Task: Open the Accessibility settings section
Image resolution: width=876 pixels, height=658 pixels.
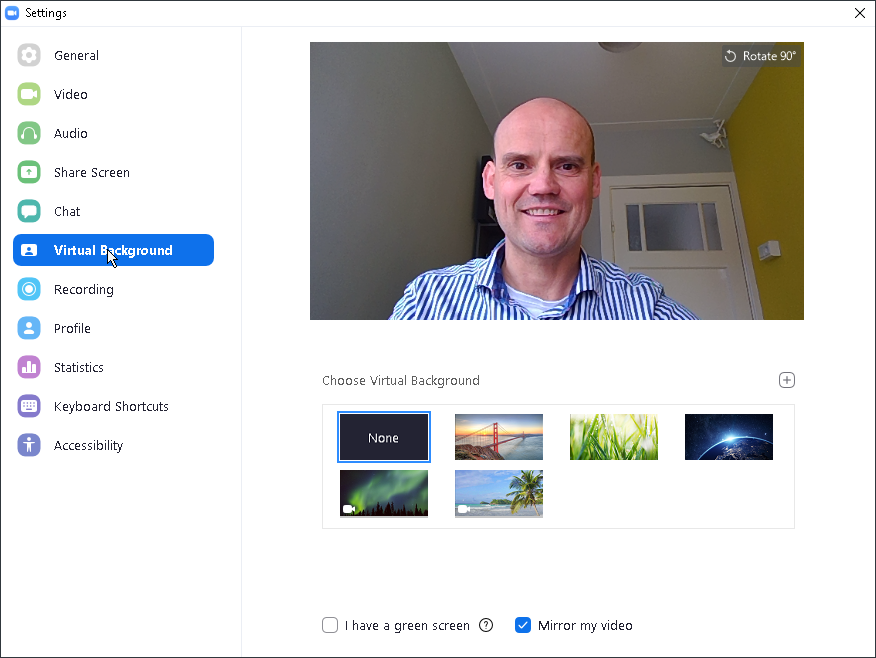Action: 88,445
